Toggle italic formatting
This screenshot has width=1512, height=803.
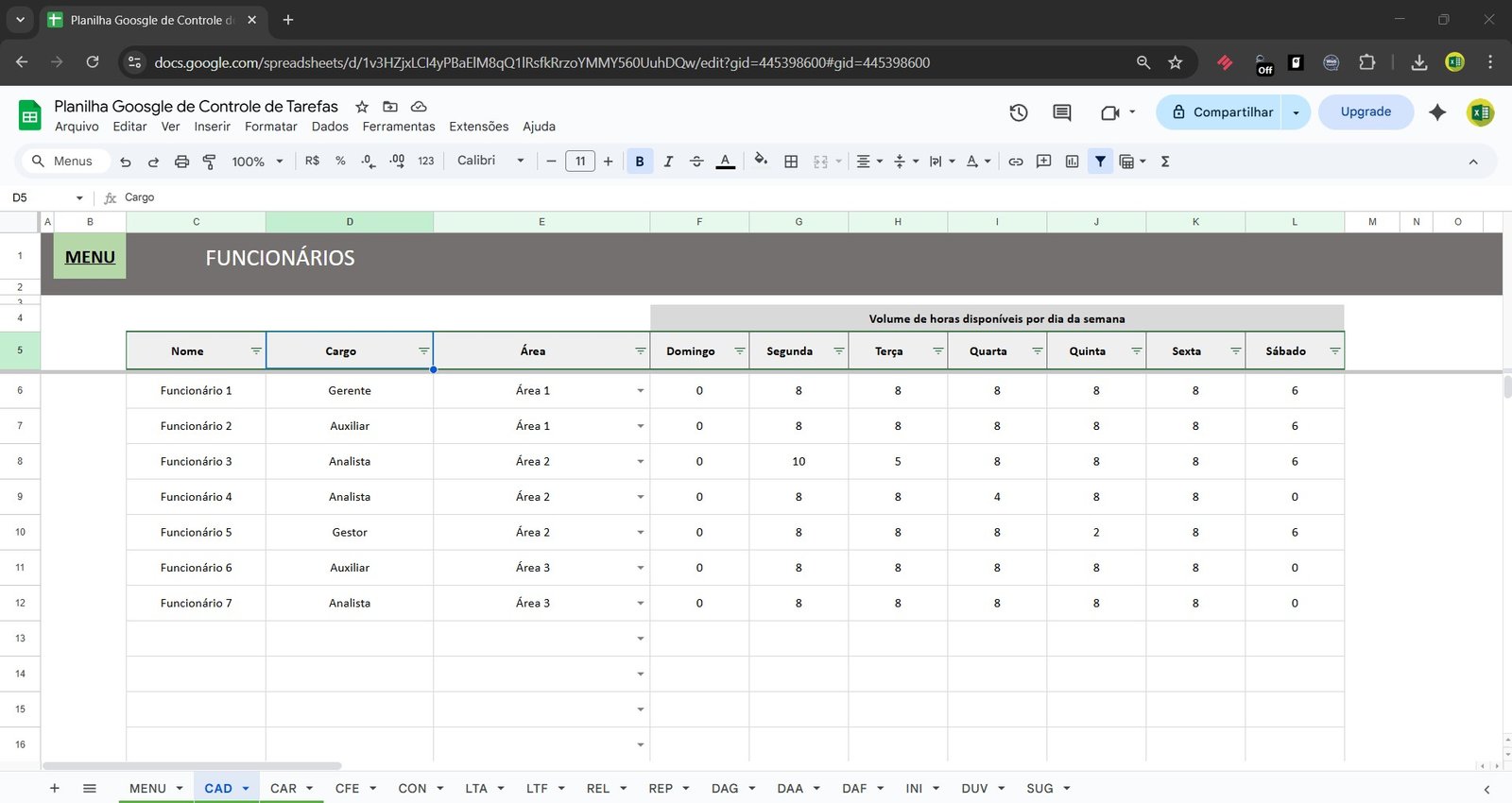click(x=668, y=162)
